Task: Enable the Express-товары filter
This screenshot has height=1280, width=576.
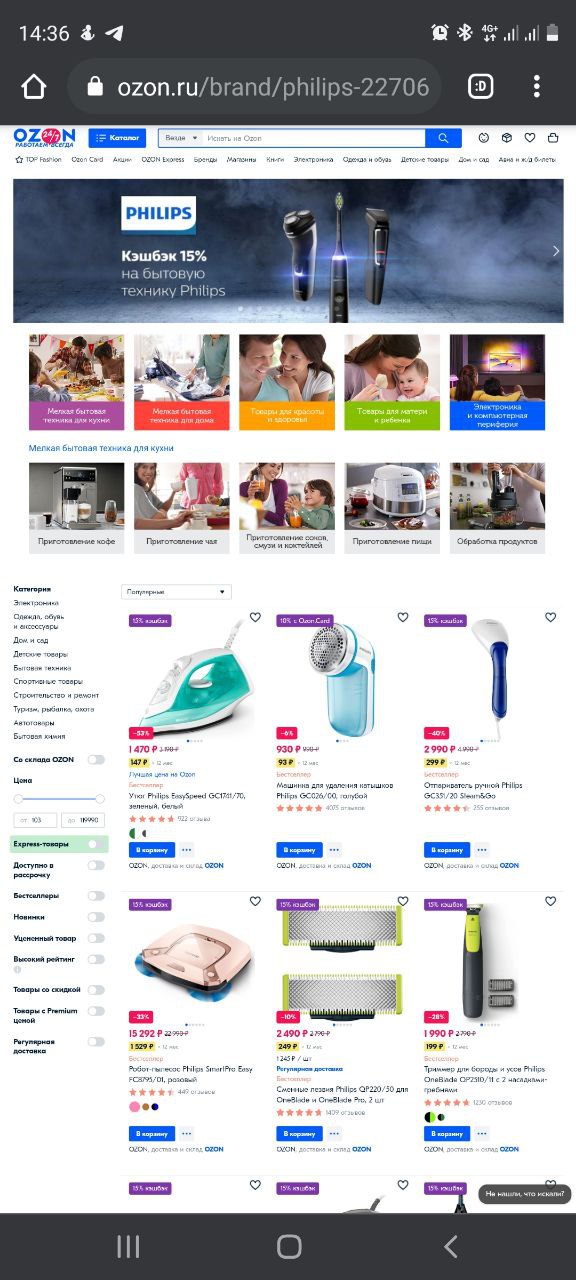Action: [x=96, y=844]
